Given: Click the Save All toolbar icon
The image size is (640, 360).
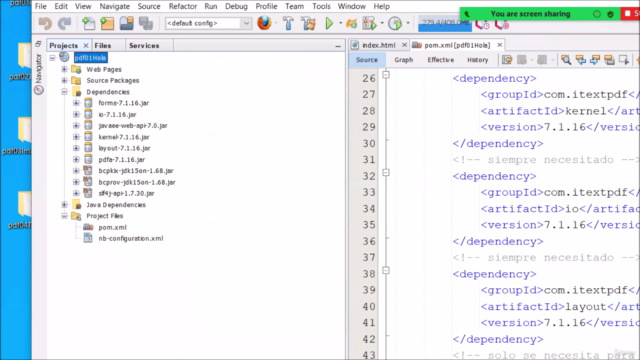Looking at the screenshot, I should tap(145, 24).
